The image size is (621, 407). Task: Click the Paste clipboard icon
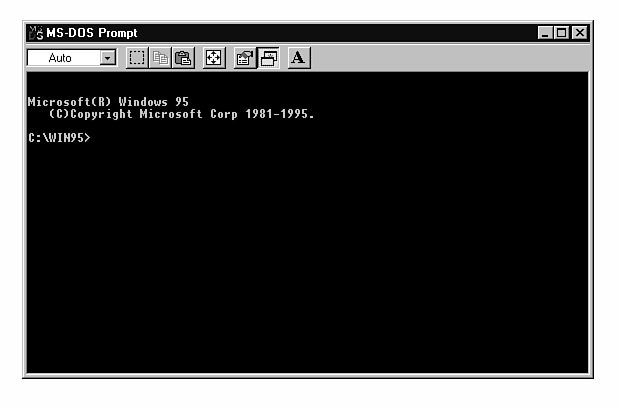pyautogui.click(x=183, y=58)
